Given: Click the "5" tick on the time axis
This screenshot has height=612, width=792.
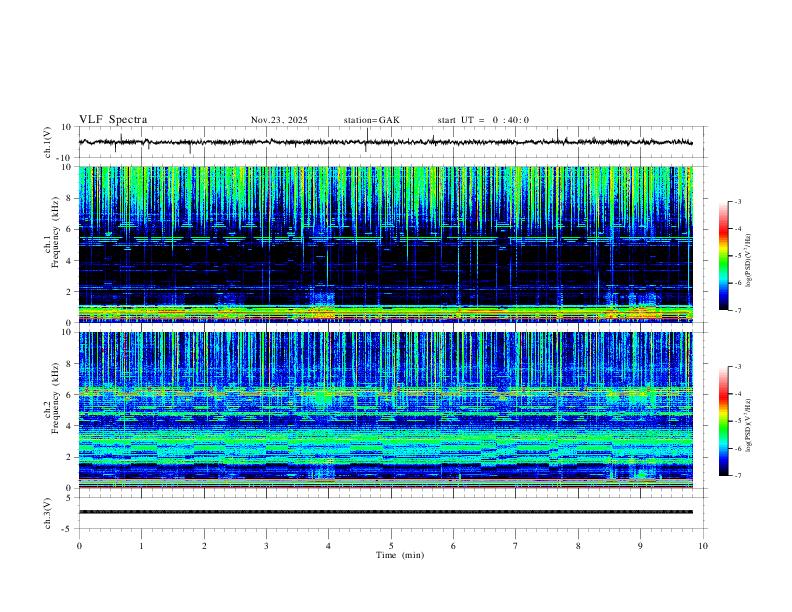Looking at the screenshot, I should [x=391, y=546].
